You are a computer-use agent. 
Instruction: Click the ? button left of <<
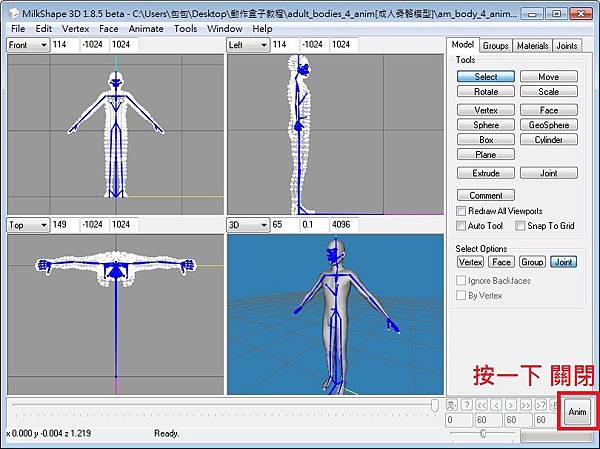467,405
